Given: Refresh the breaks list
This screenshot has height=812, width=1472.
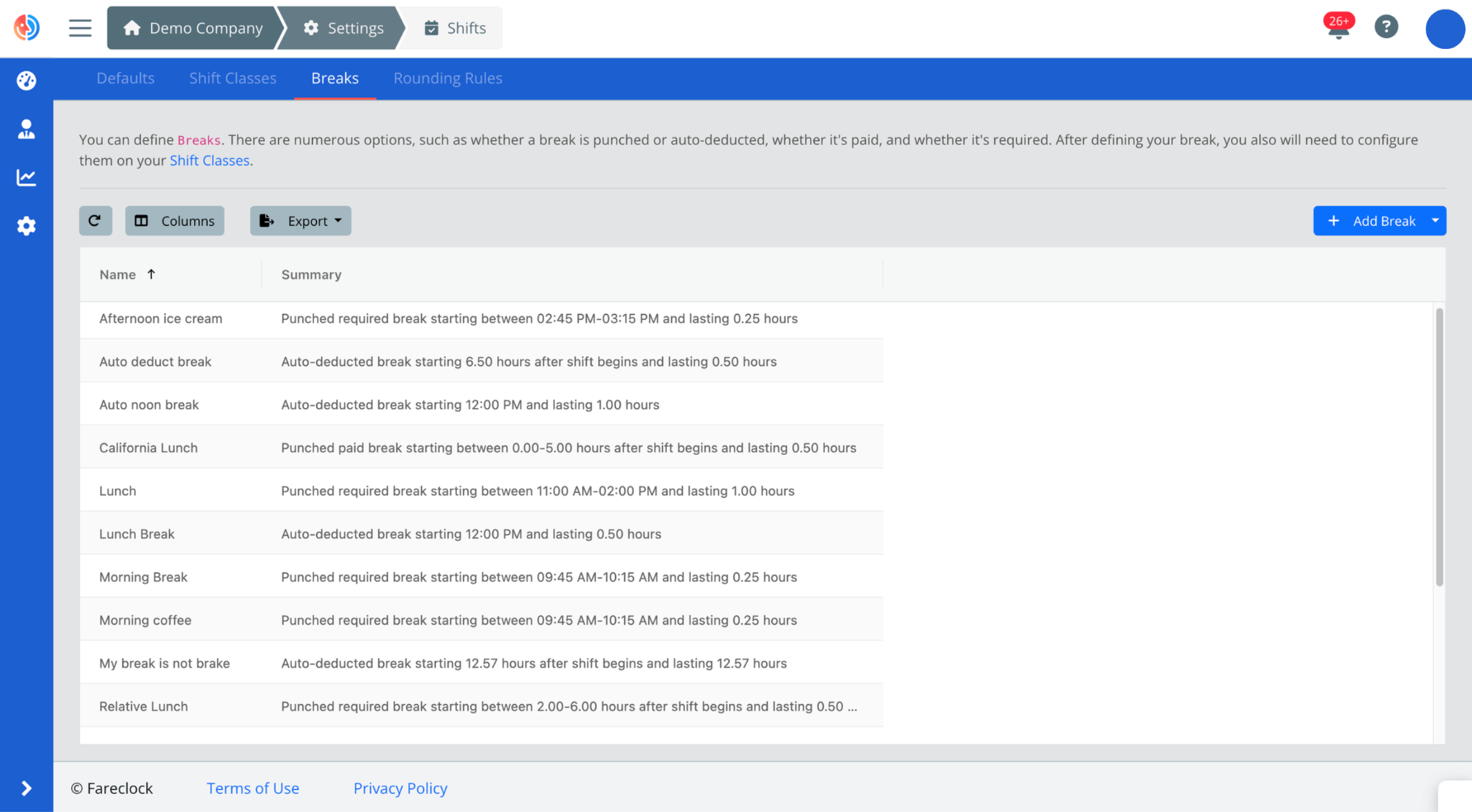Looking at the screenshot, I should pyautogui.click(x=96, y=221).
